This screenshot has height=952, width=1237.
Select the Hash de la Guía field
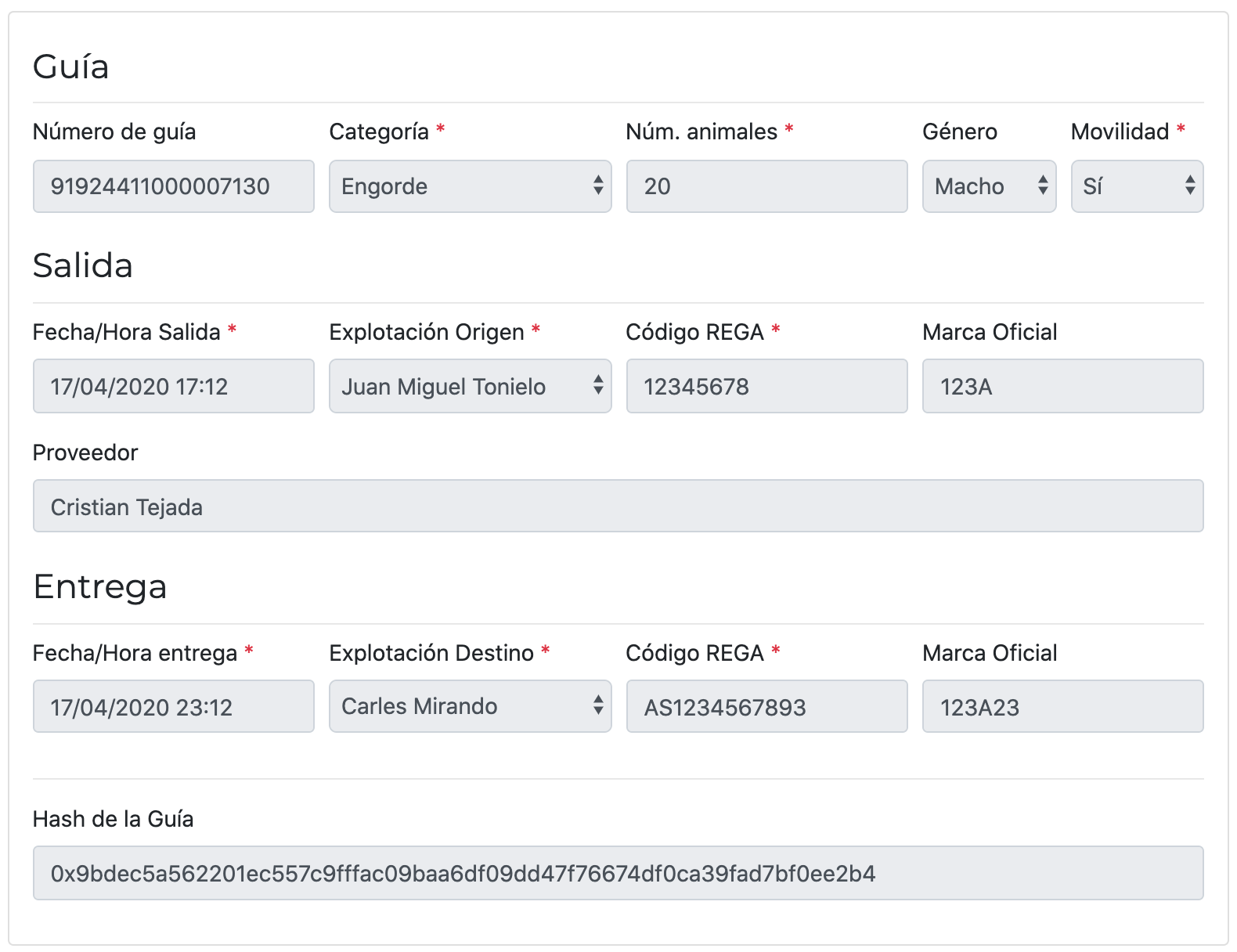coord(618,873)
